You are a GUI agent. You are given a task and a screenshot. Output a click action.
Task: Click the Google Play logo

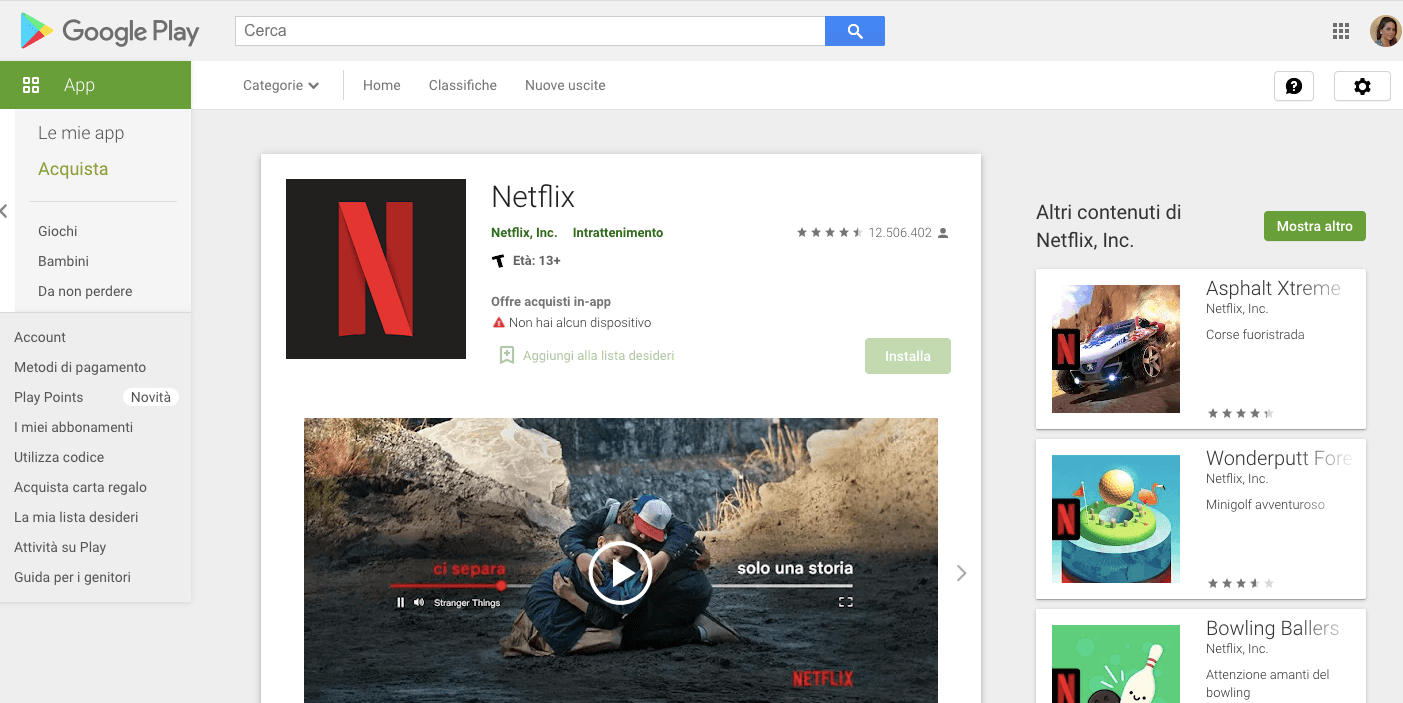click(110, 32)
